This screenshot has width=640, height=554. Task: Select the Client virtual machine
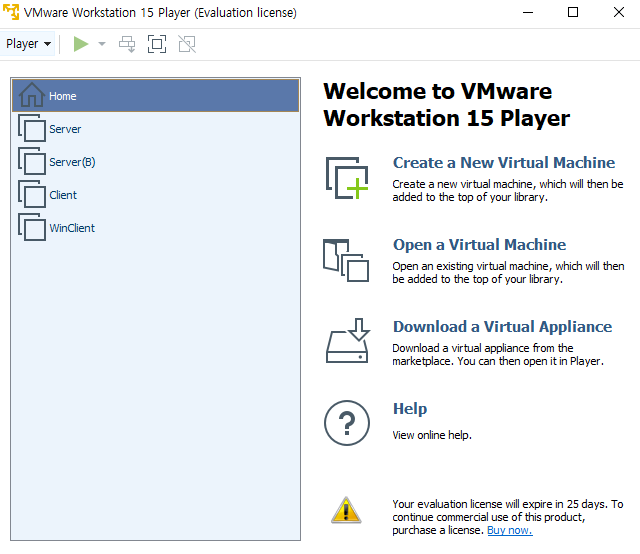point(156,195)
